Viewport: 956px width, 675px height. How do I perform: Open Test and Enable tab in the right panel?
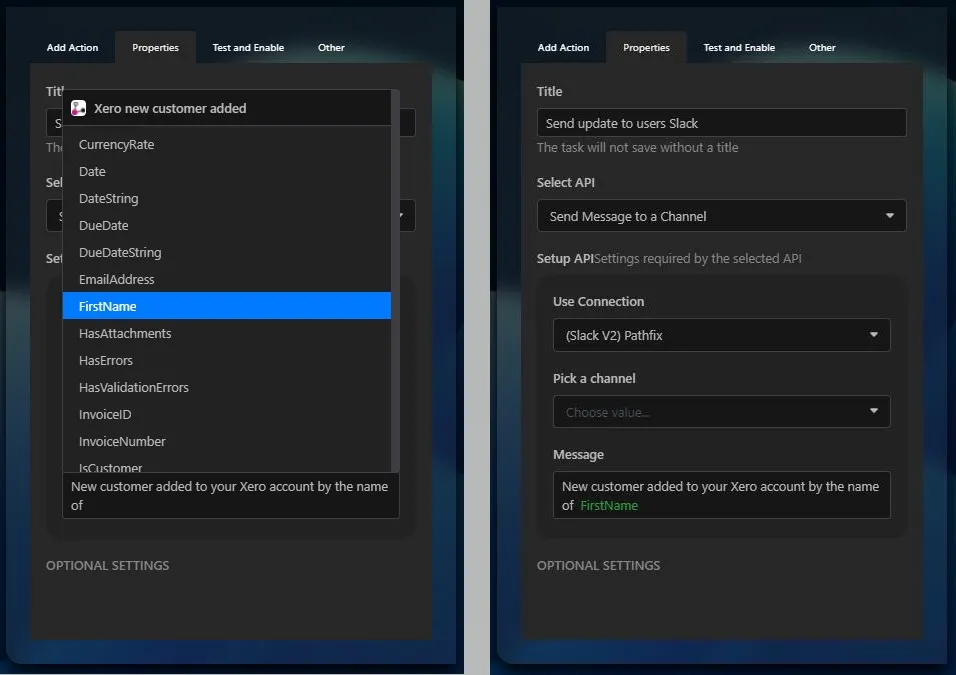[x=739, y=48]
